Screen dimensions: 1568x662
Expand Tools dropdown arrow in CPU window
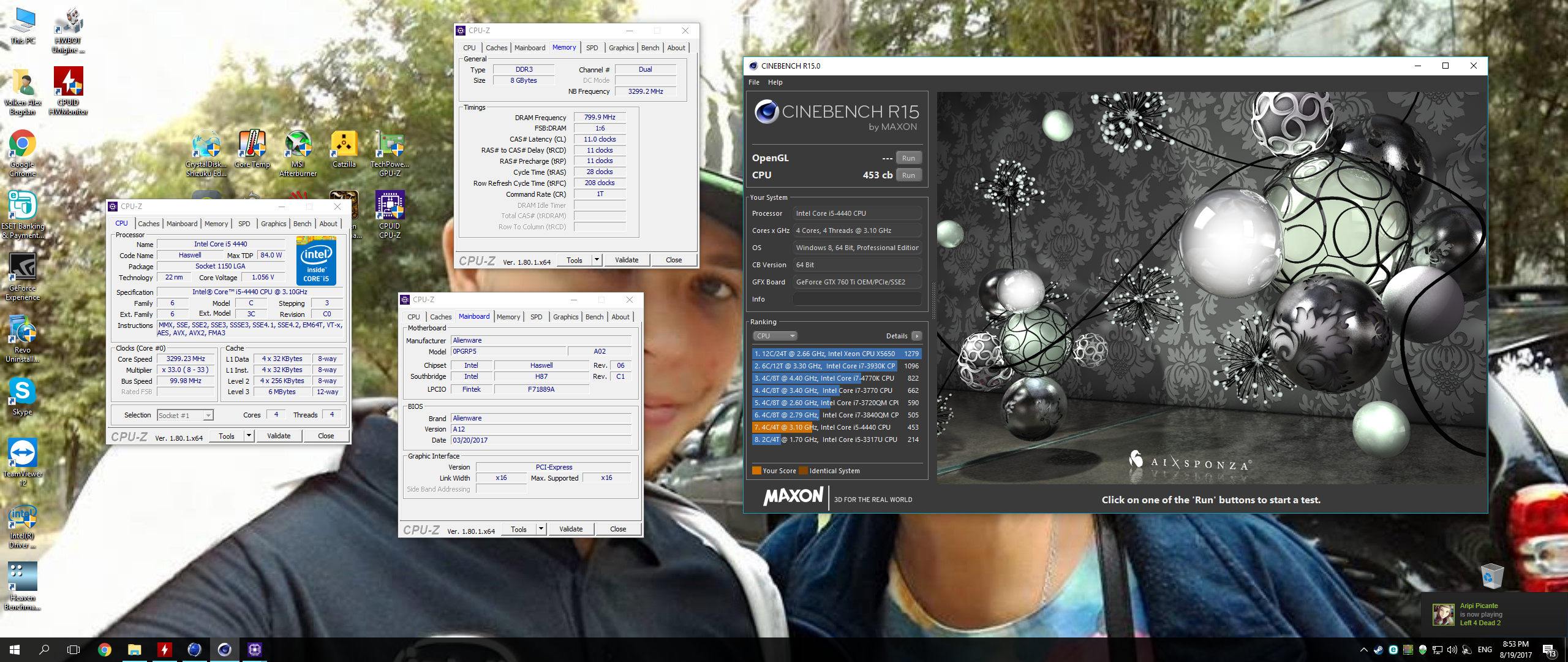249,436
